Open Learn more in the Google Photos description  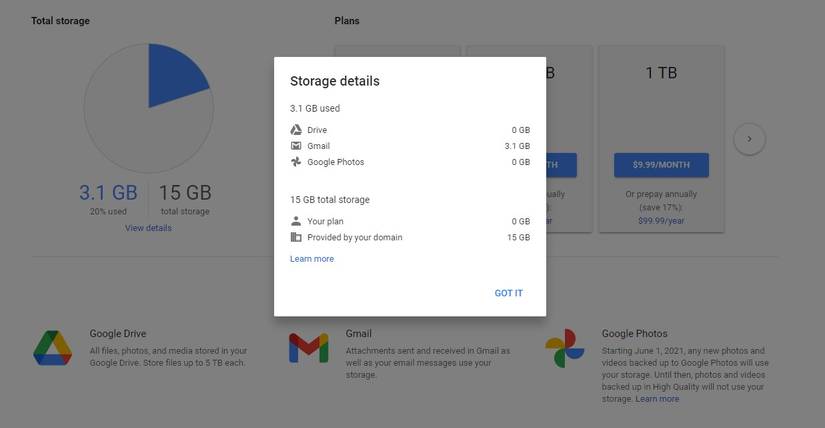[657, 399]
